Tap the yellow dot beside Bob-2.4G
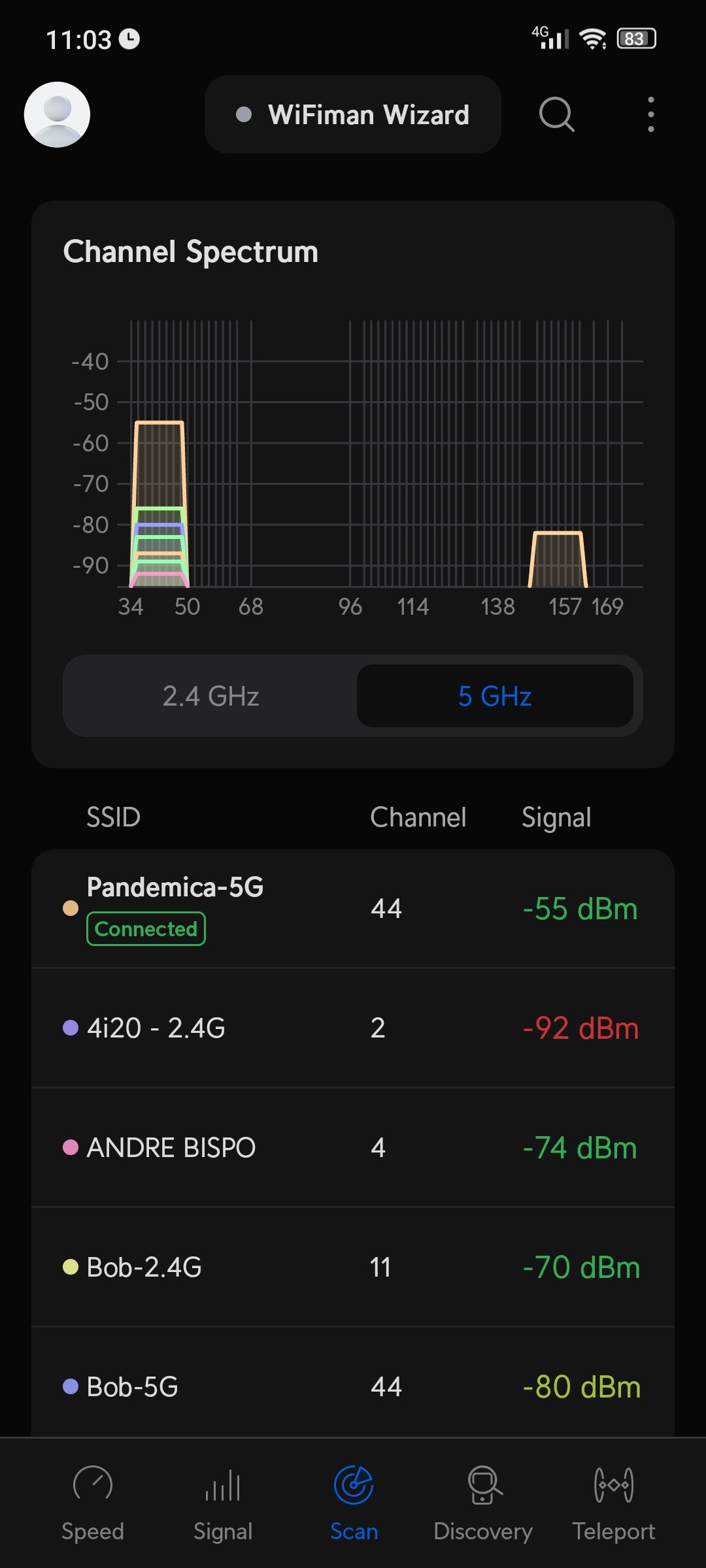The height and width of the screenshot is (1568, 706). [70, 1267]
